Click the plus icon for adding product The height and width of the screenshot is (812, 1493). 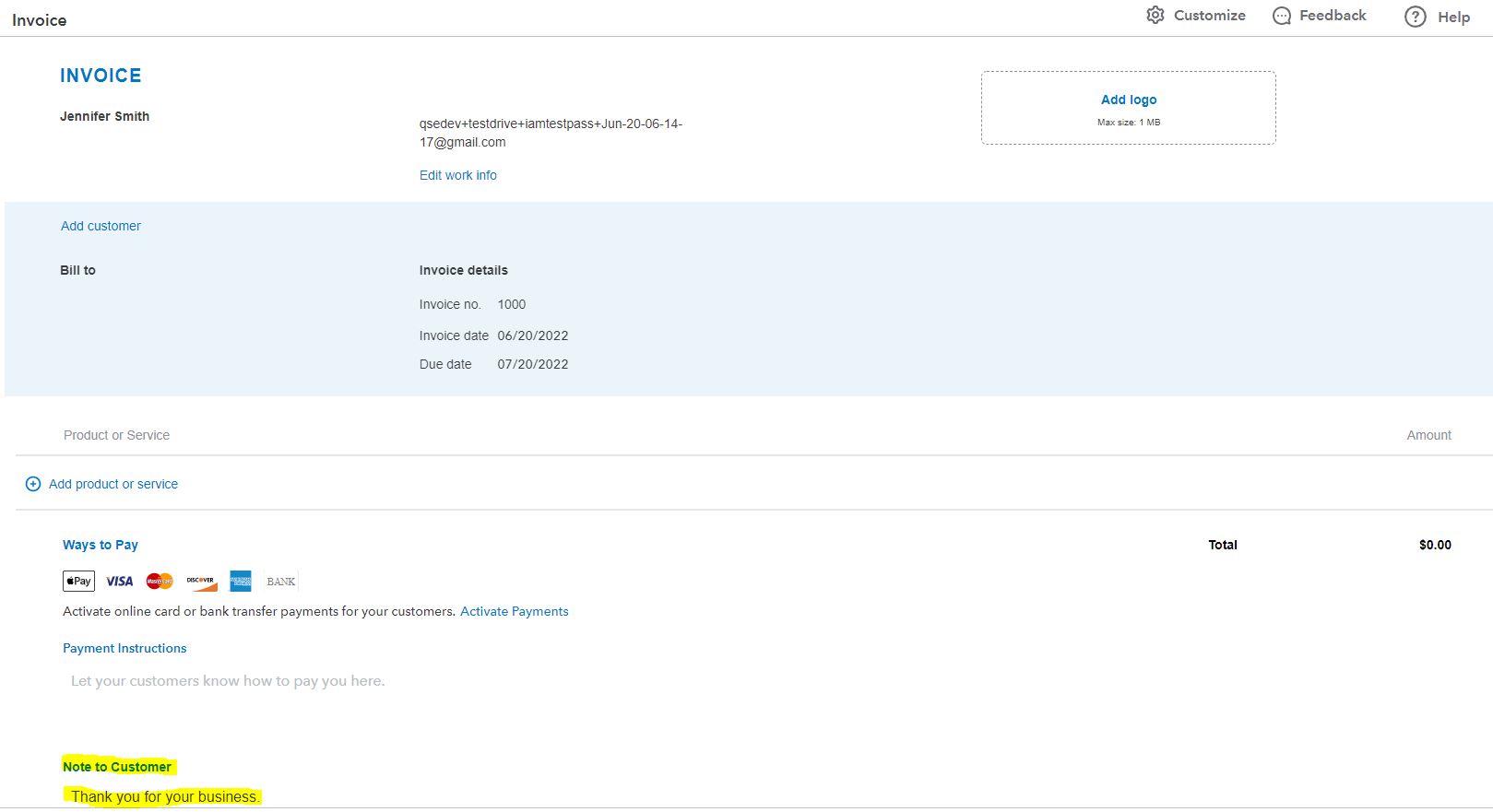pos(33,484)
